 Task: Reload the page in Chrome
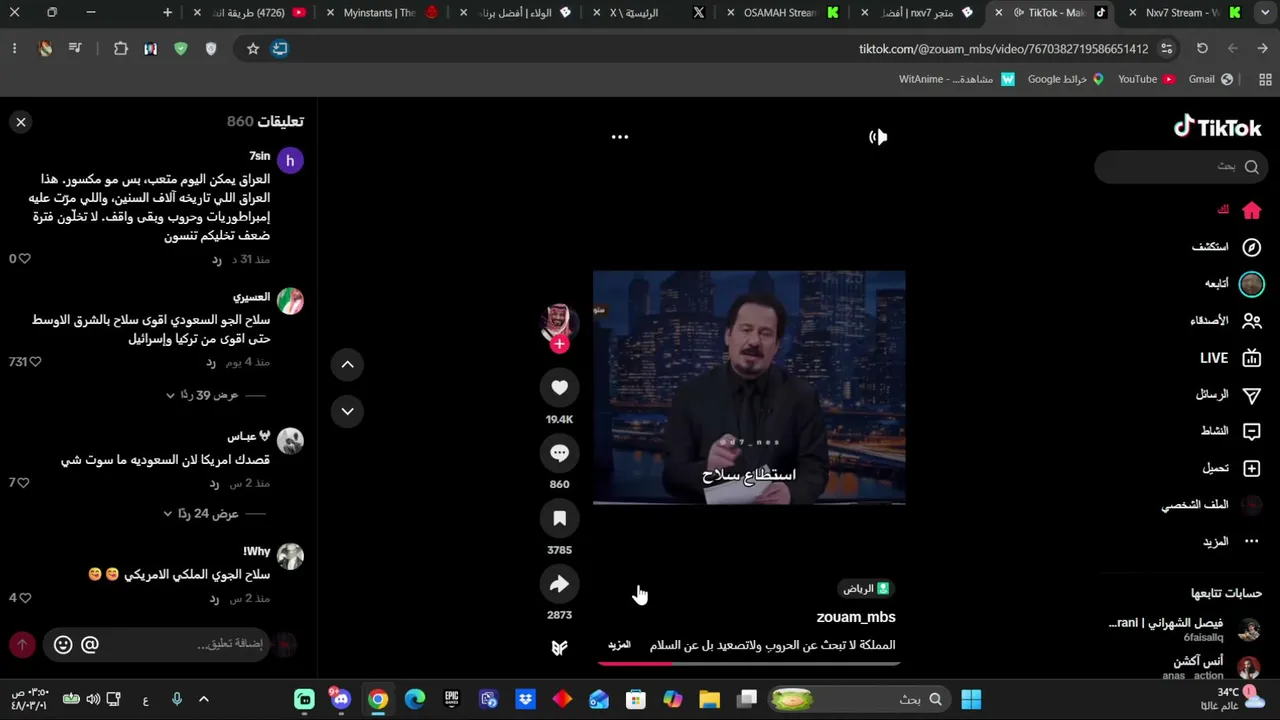point(1202,48)
